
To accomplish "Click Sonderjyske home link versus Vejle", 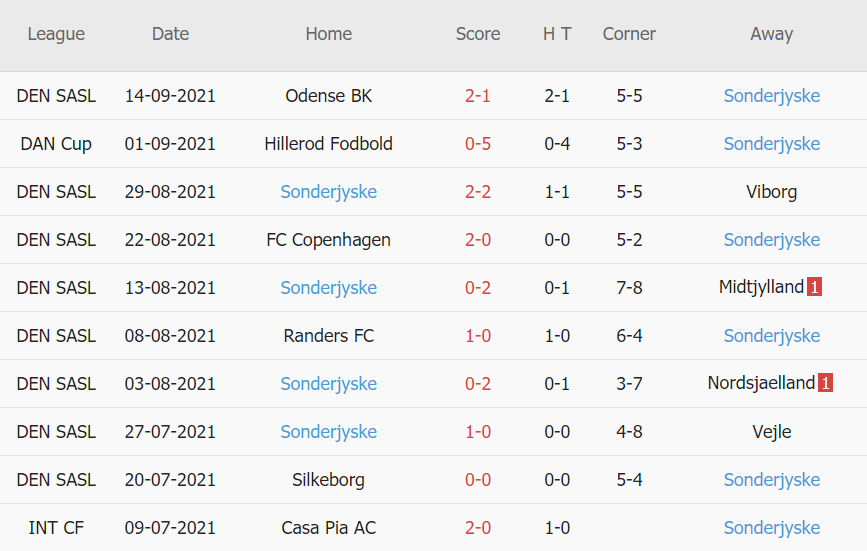I will click(x=328, y=432).
